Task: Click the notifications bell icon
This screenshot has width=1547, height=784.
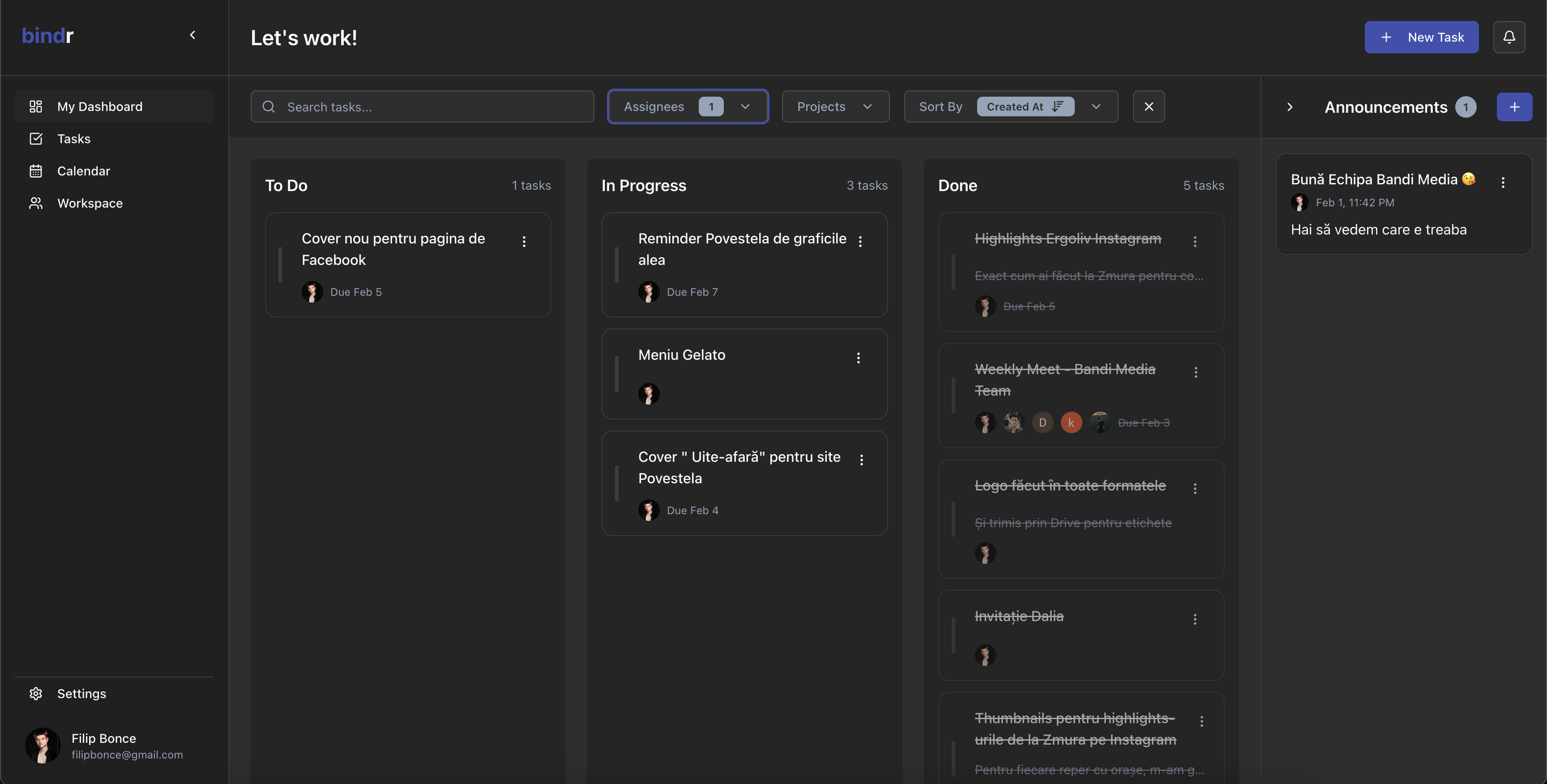Action: (1509, 37)
